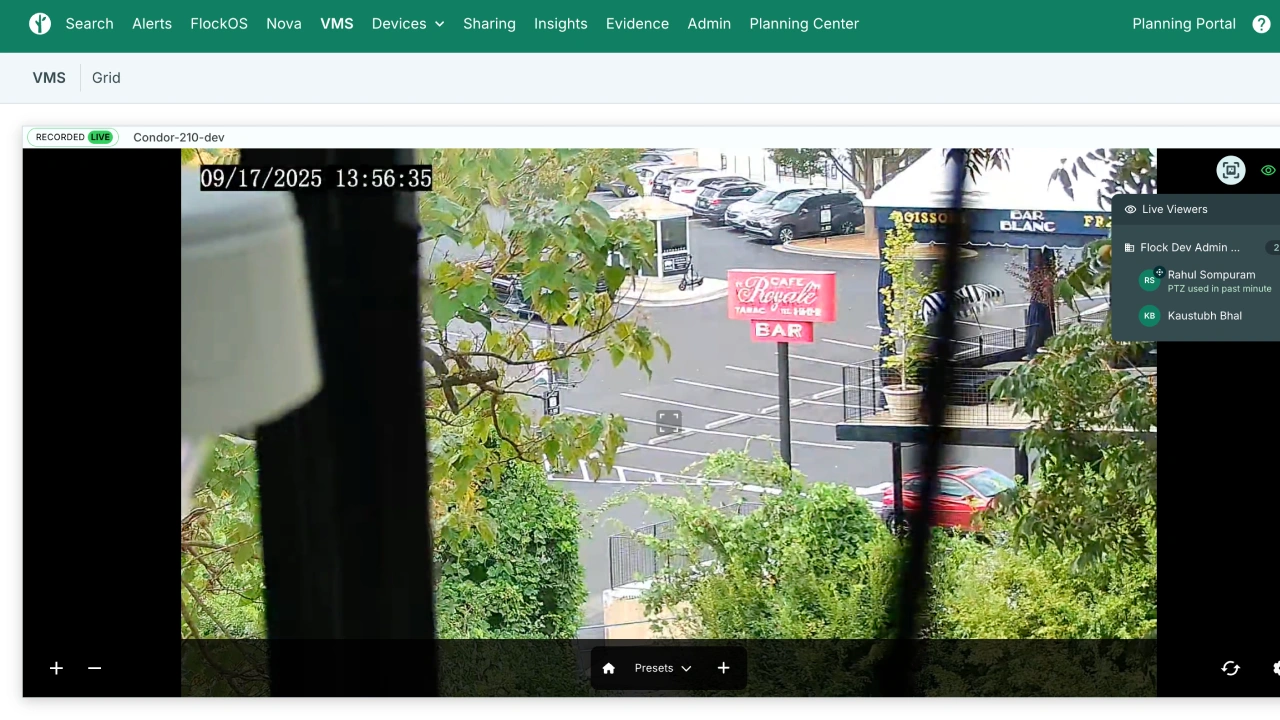Click the camera focus icon button
Image resolution: width=1280 pixels, height=720 pixels.
1231,170
